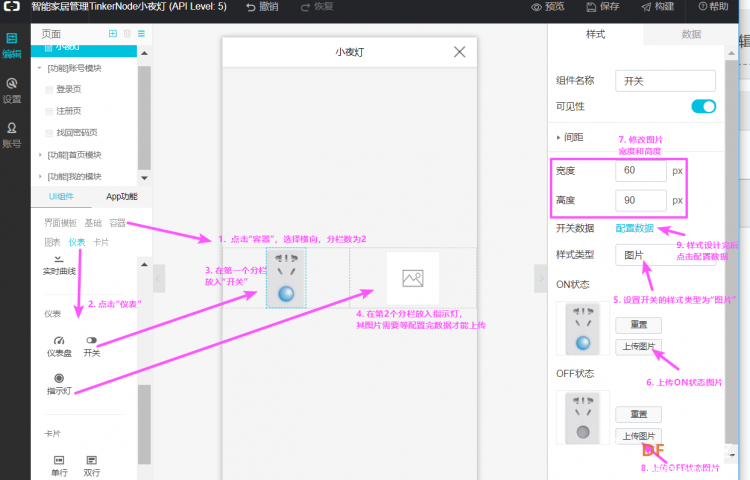The image size is (750, 480).
Task: Click page tree scrollbar down arrow
Action: 144,177
